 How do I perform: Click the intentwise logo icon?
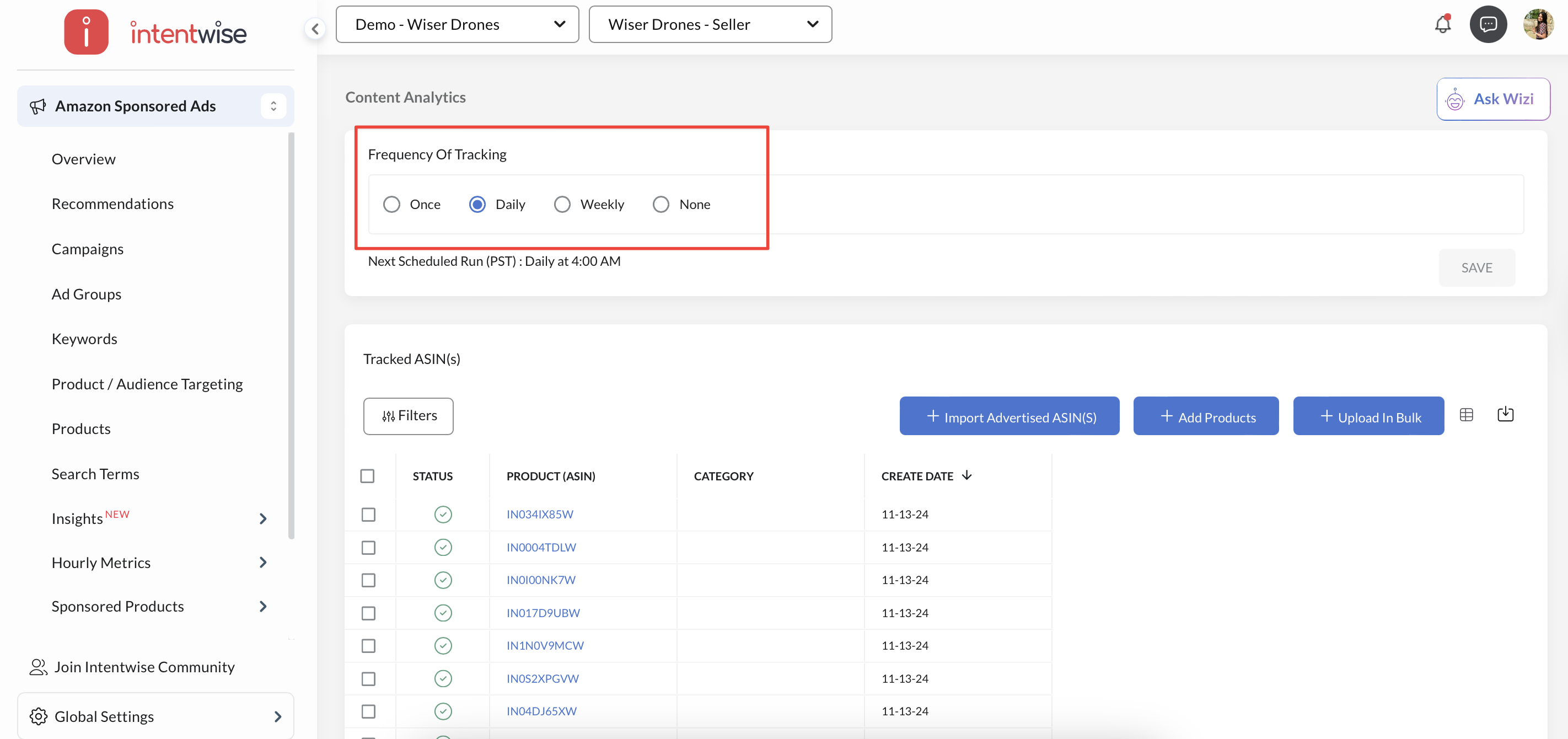87,31
